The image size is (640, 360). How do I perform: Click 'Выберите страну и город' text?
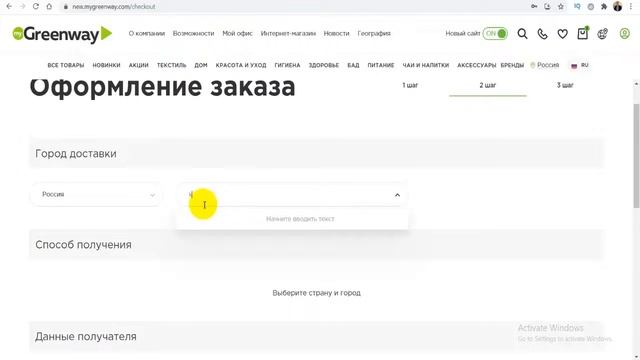316,293
